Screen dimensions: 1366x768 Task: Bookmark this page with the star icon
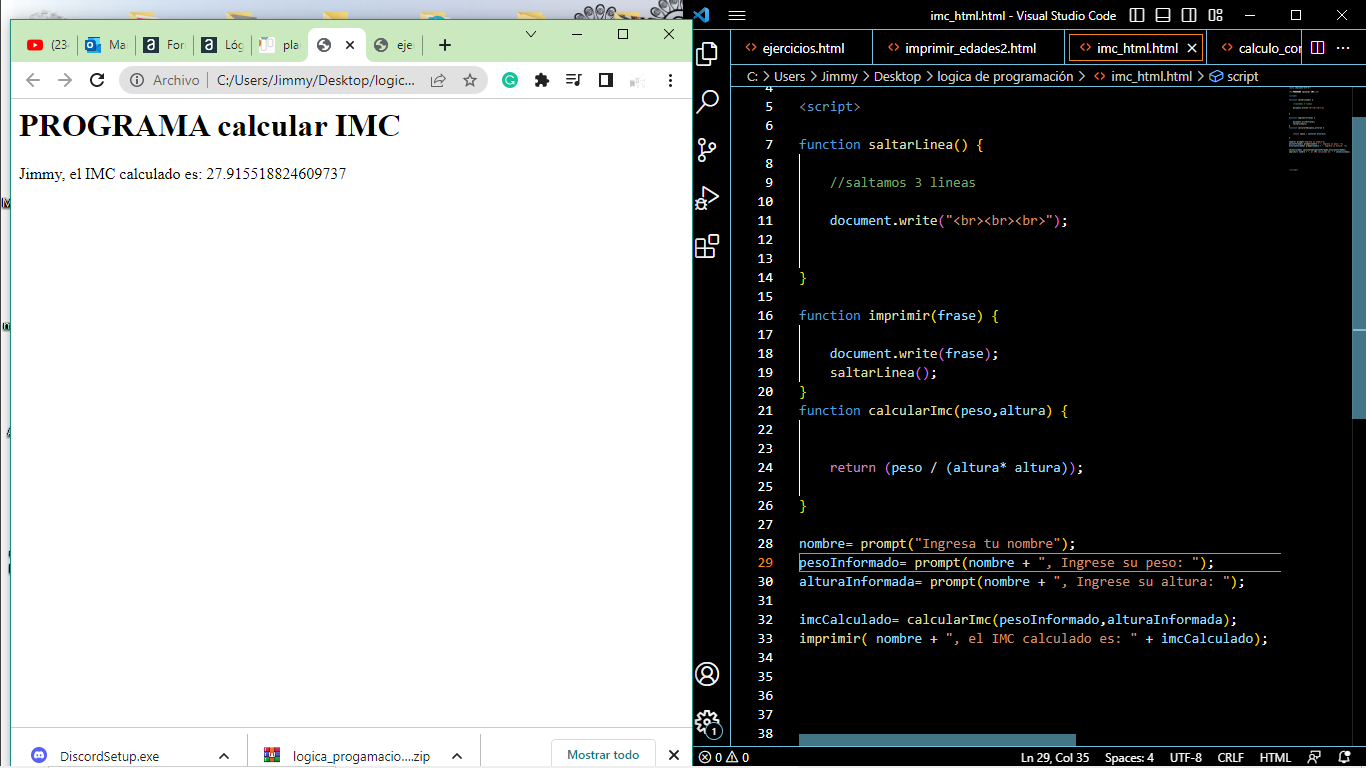470,80
